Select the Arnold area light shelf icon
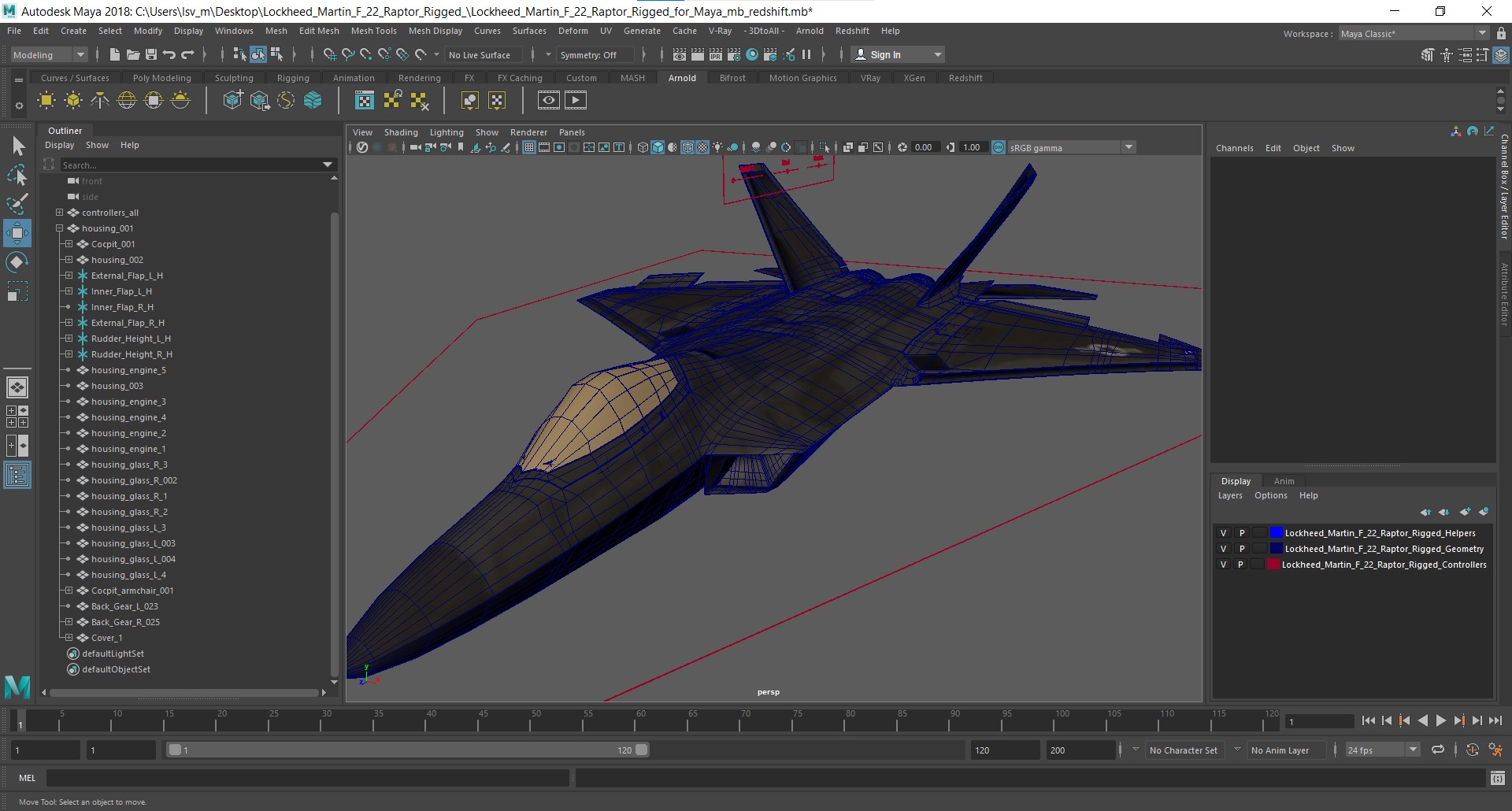The height and width of the screenshot is (811, 1512). (x=46, y=100)
